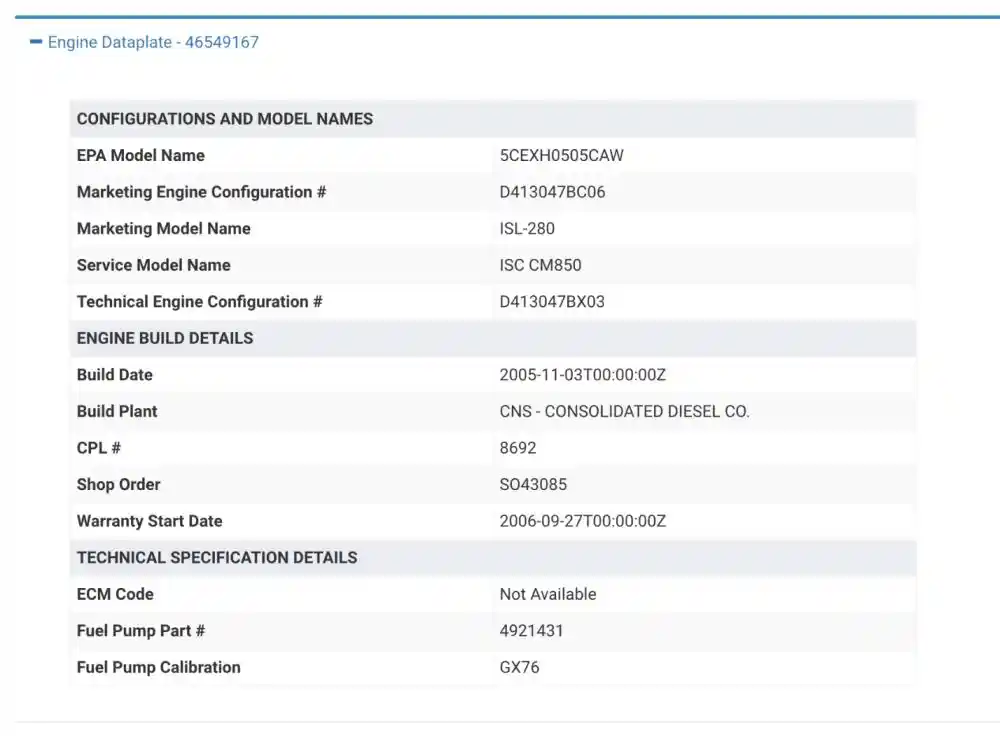Click the TECHNICAL SPECIFICATION DETAILS header
The image size is (1000, 756).
point(217,558)
